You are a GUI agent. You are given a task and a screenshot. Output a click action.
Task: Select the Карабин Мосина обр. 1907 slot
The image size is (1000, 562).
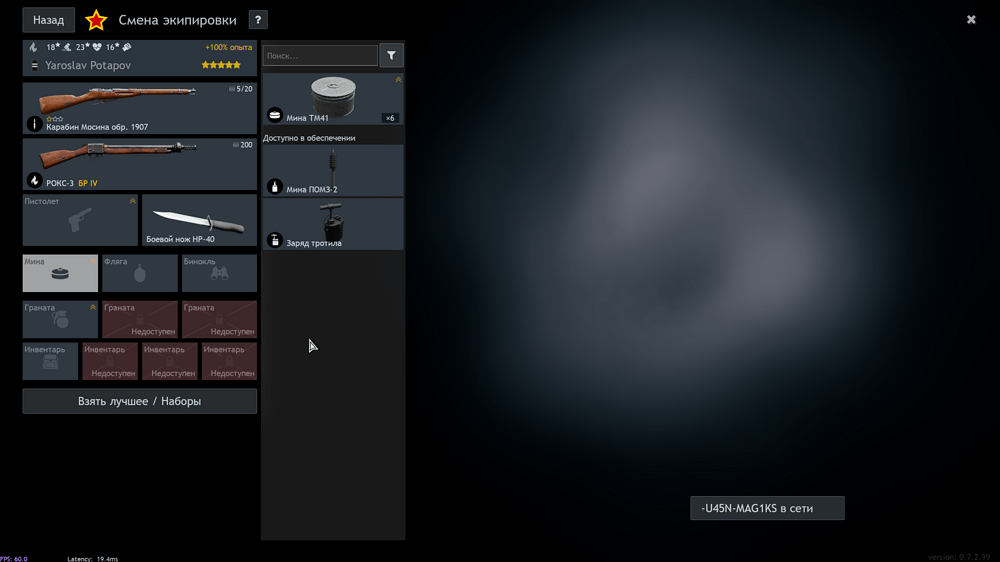pyautogui.click(x=140, y=108)
